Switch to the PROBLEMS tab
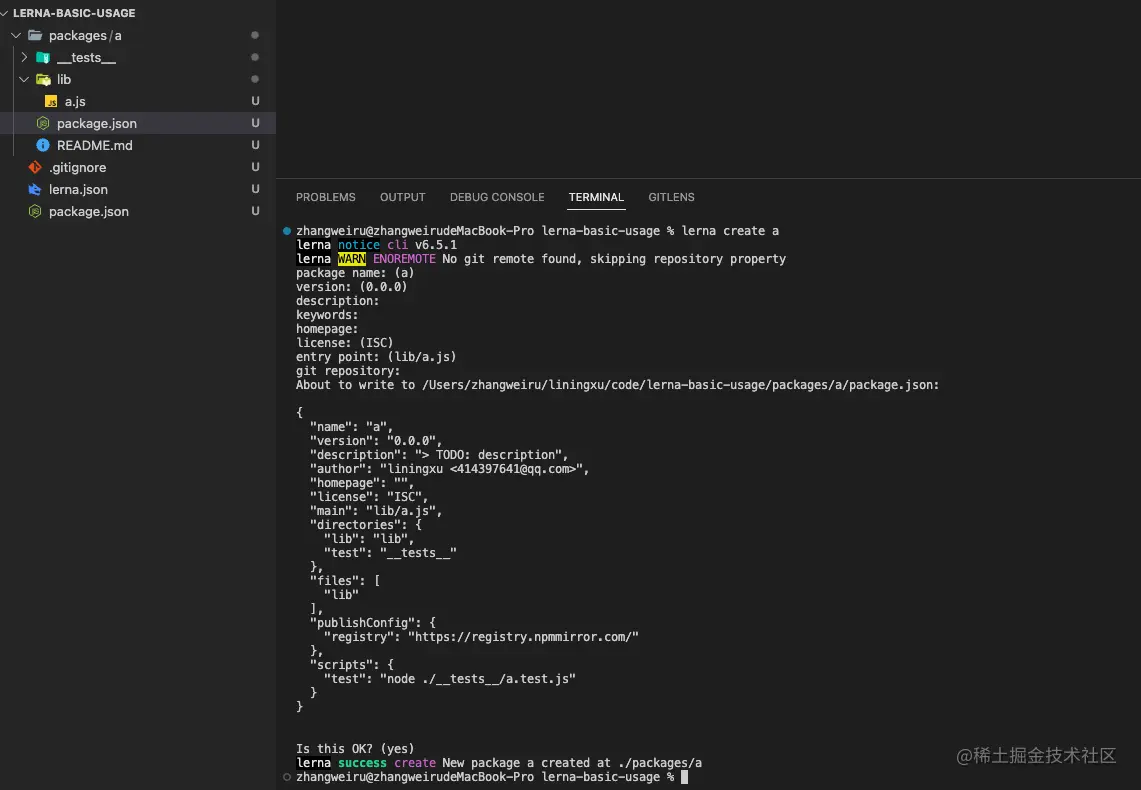The width and height of the screenshot is (1141, 790). click(x=325, y=197)
